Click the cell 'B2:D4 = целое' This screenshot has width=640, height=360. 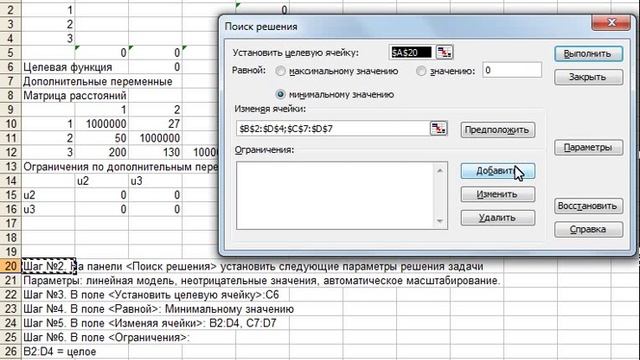point(60,351)
